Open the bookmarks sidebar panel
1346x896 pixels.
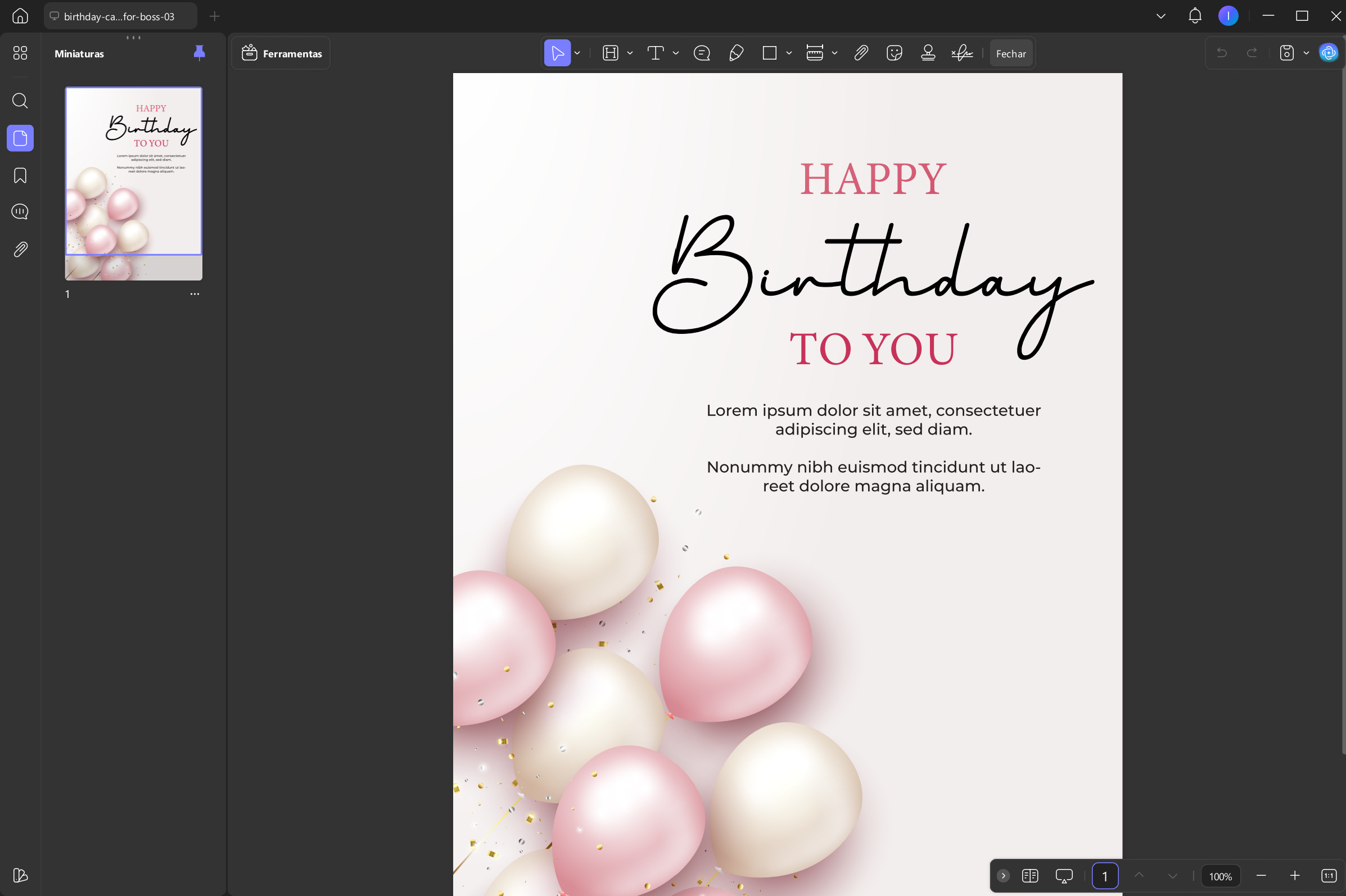[20, 175]
